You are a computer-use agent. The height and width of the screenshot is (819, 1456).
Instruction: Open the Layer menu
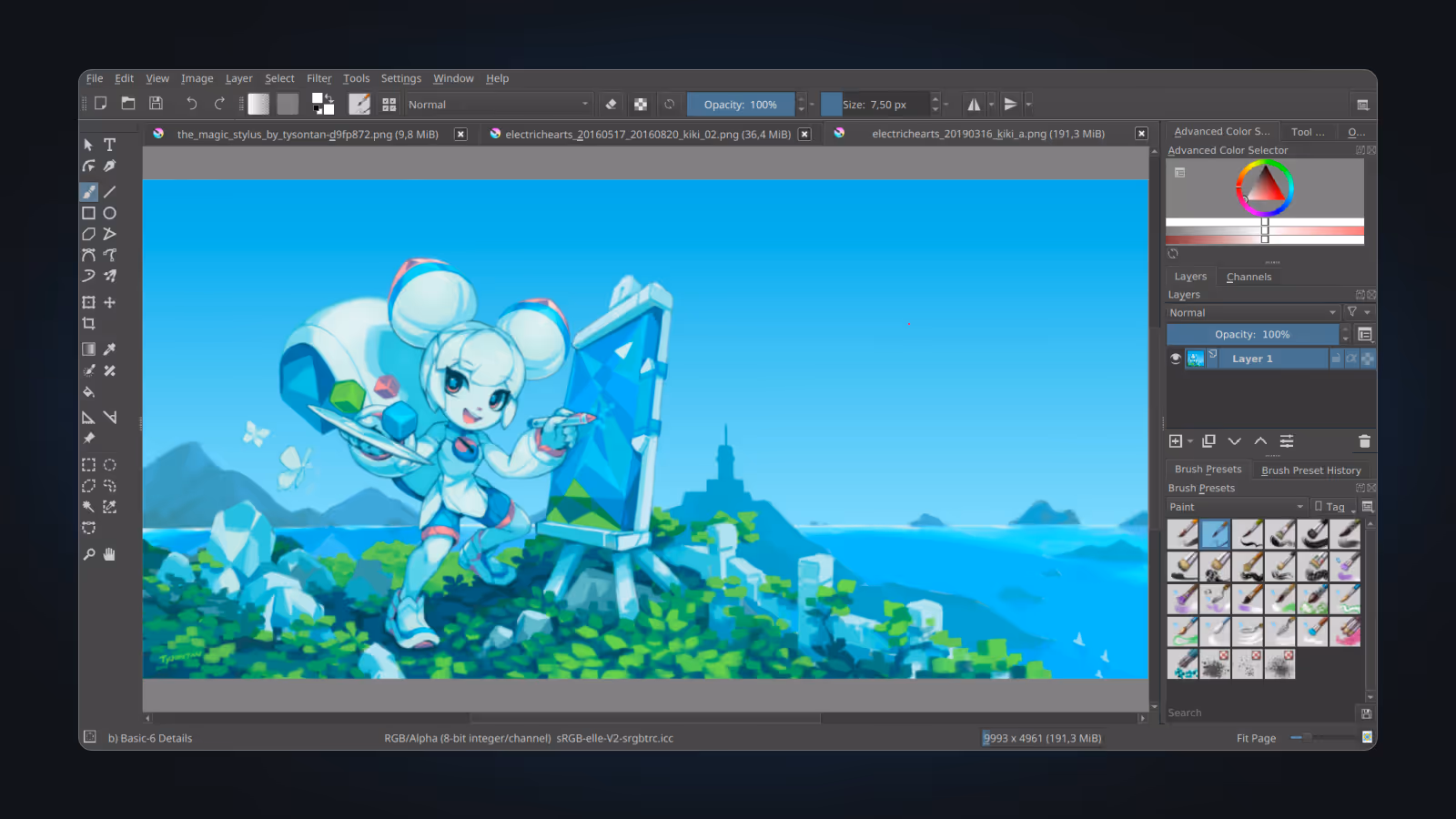point(239,78)
